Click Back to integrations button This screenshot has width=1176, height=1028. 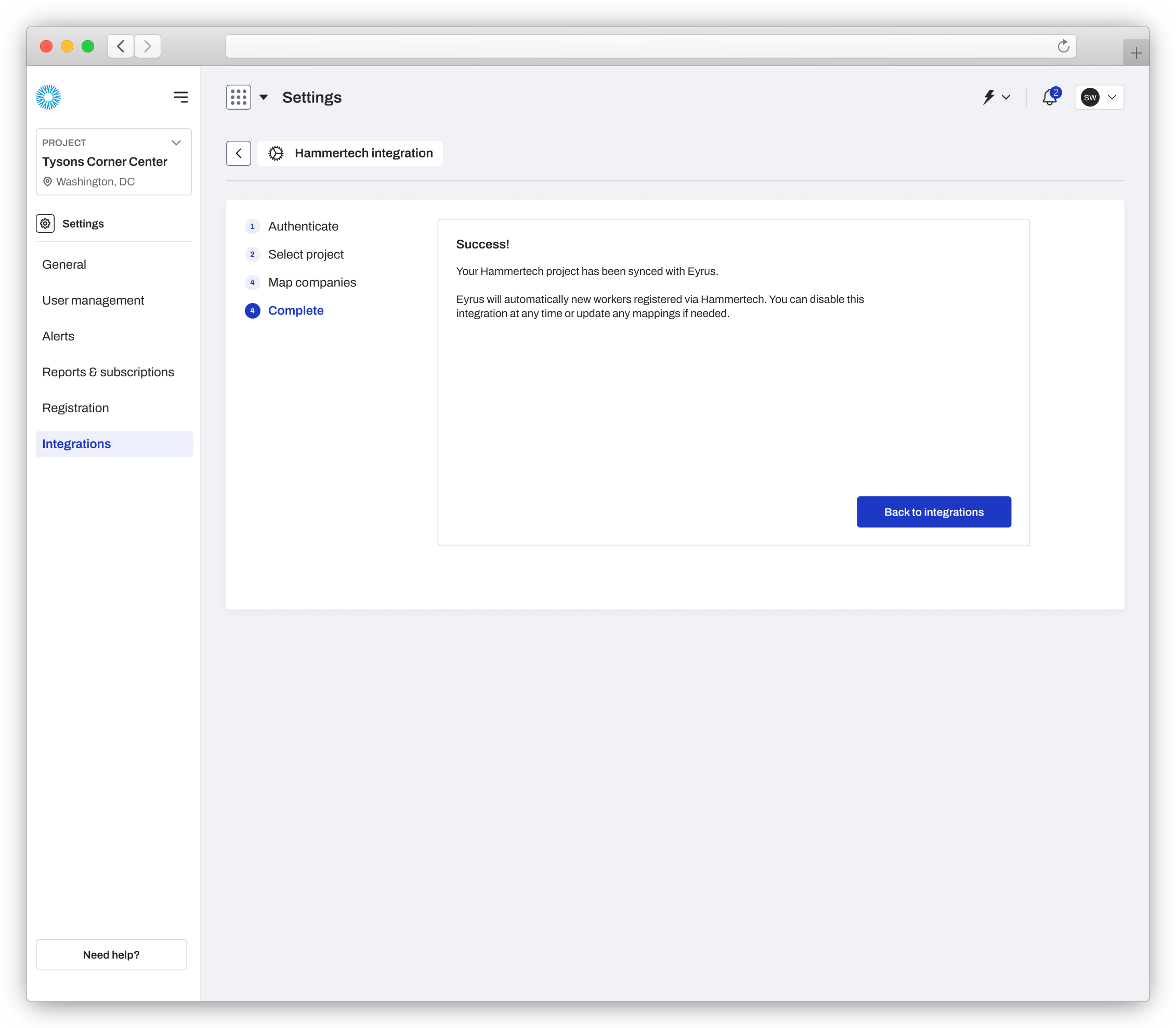coord(934,512)
